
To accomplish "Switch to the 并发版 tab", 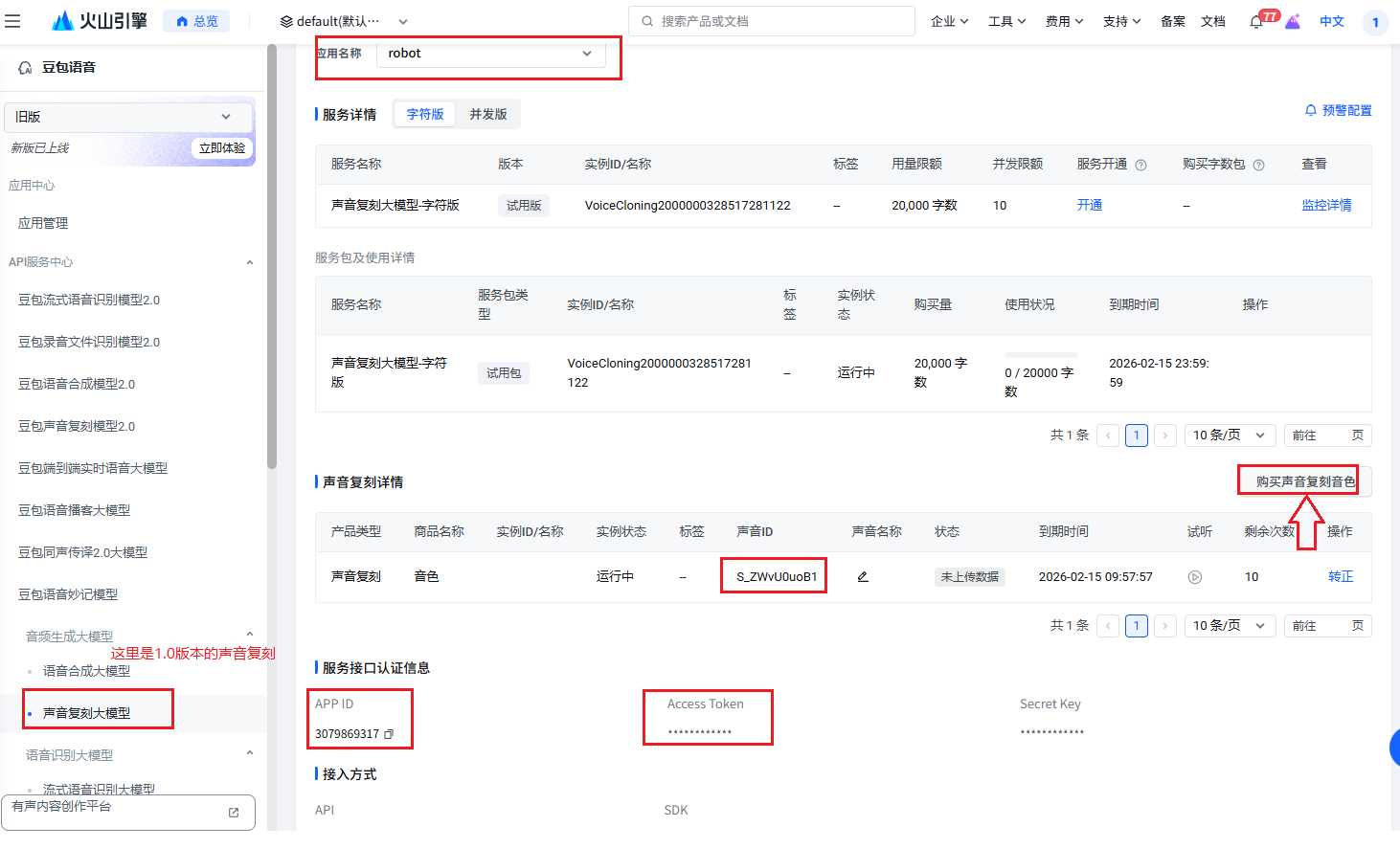I will pyautogui.click(x=488, y=114).
